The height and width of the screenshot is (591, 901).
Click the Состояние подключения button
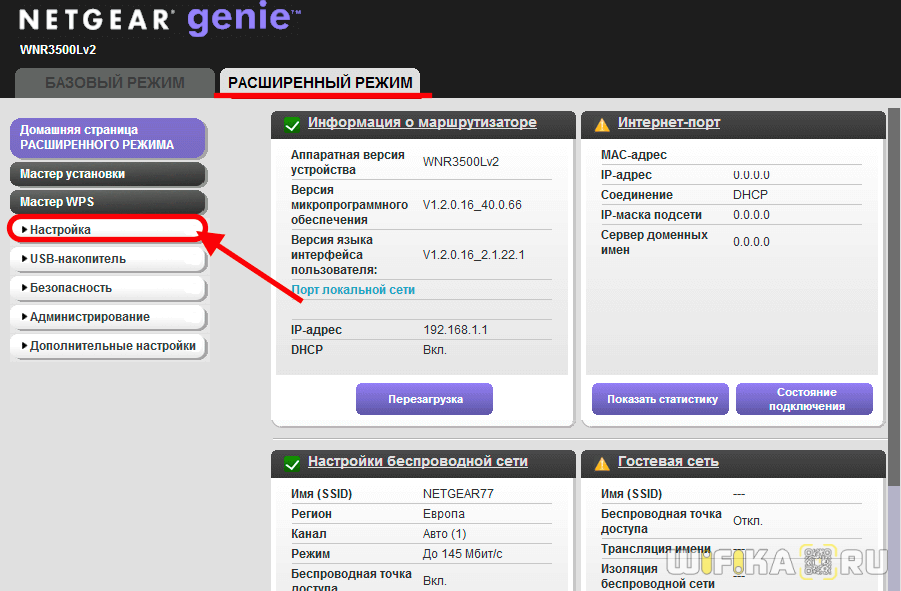(x=805, y=399)
